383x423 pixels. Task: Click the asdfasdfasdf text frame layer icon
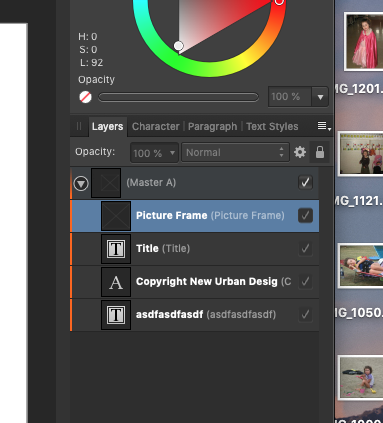[x=116, y=315]
